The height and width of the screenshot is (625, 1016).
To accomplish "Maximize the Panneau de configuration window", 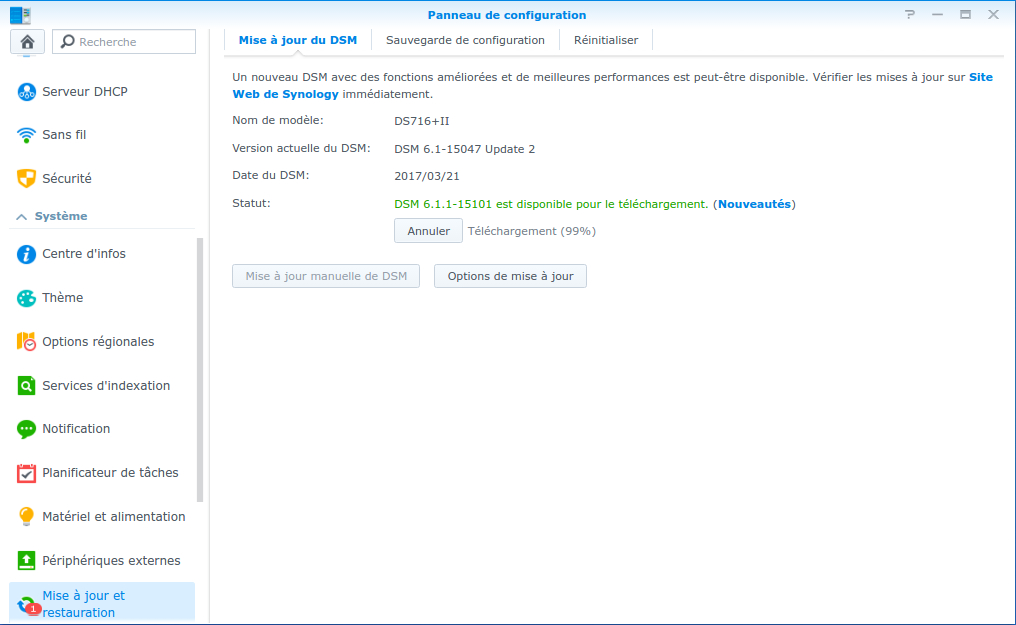I will click(x=965, y=14).
